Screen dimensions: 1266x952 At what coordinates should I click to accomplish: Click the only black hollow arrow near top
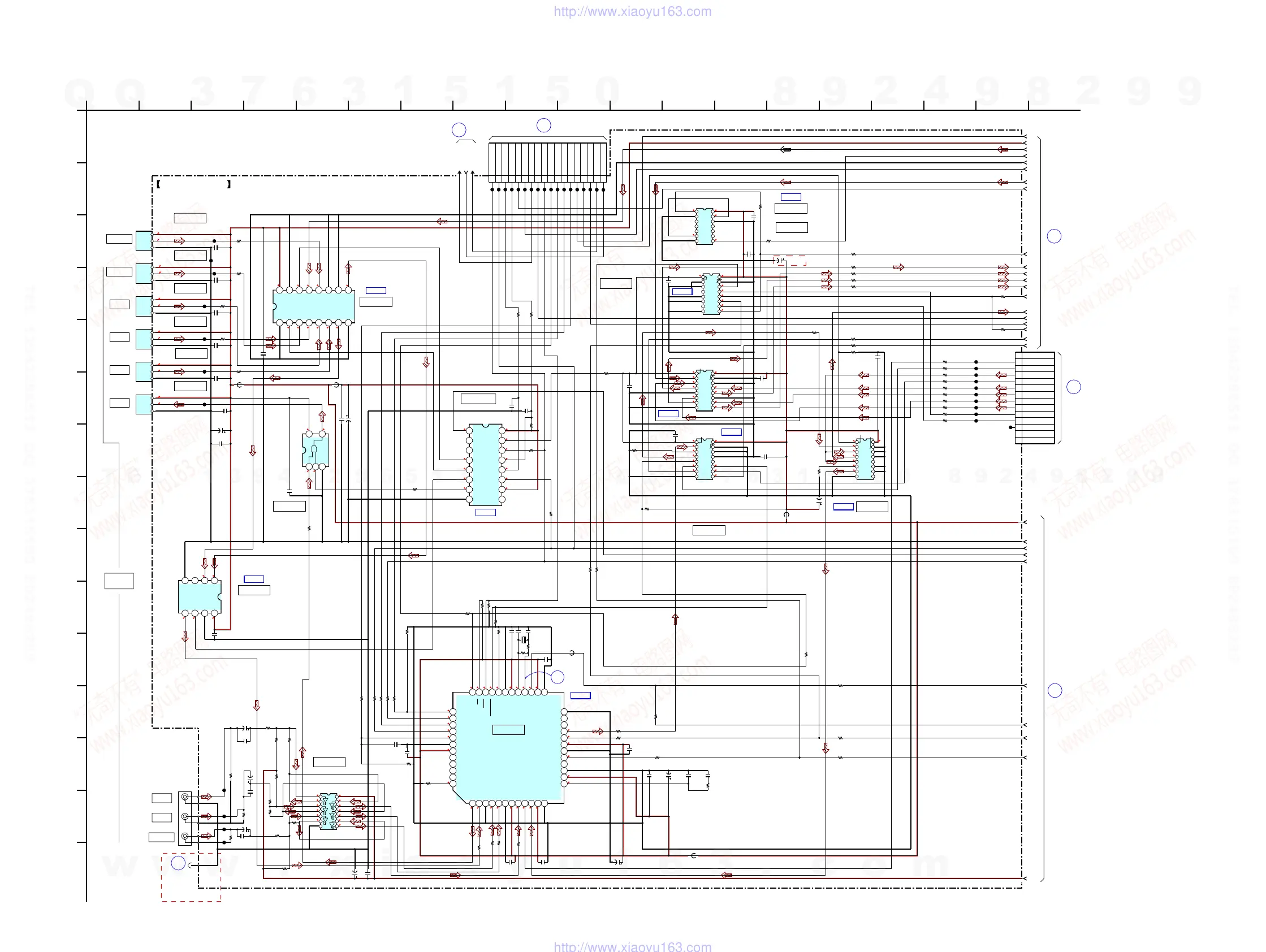click(x=785, y=150)
